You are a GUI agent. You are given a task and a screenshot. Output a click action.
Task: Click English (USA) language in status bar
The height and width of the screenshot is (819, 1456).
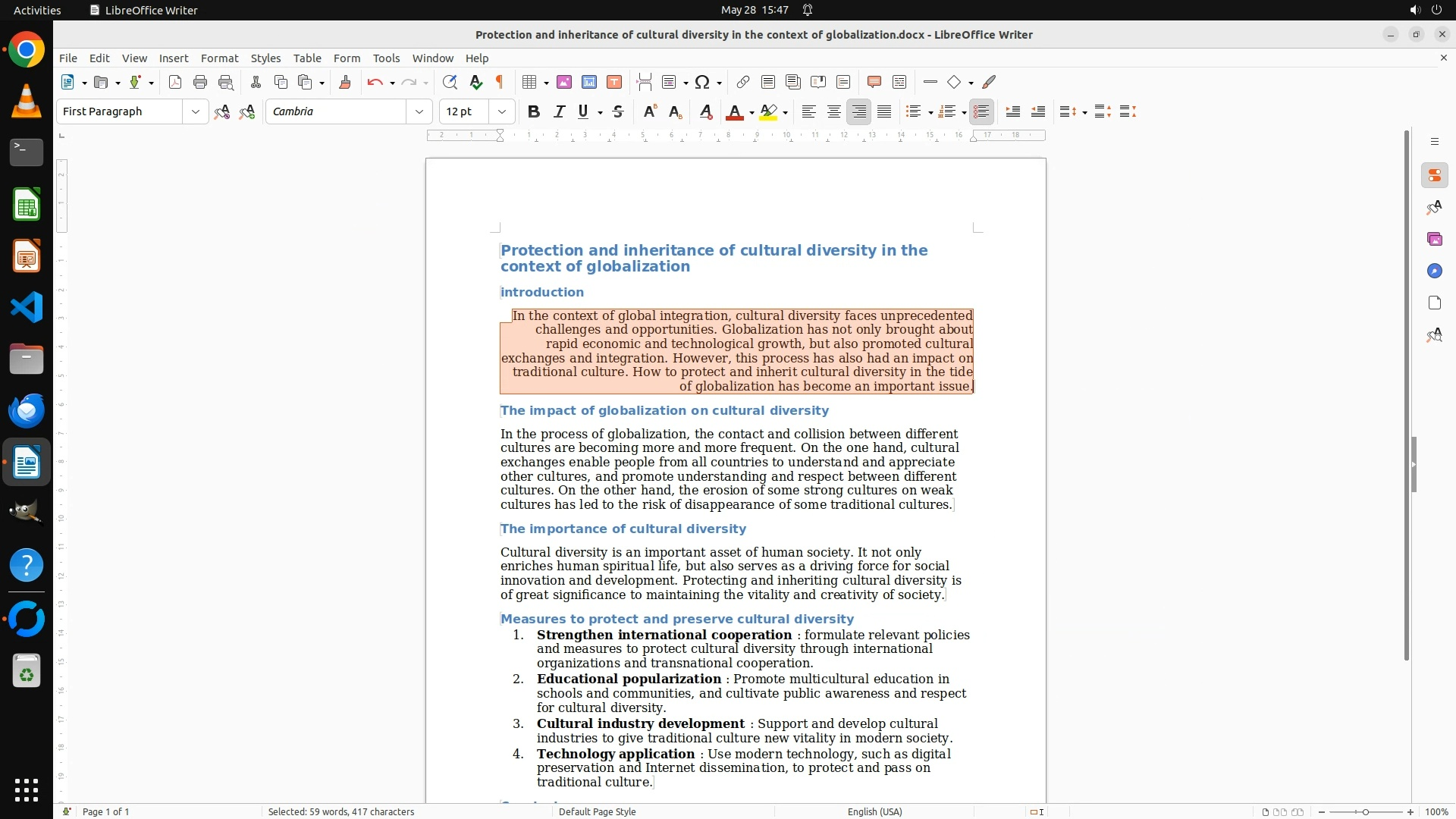click(874, 811)
